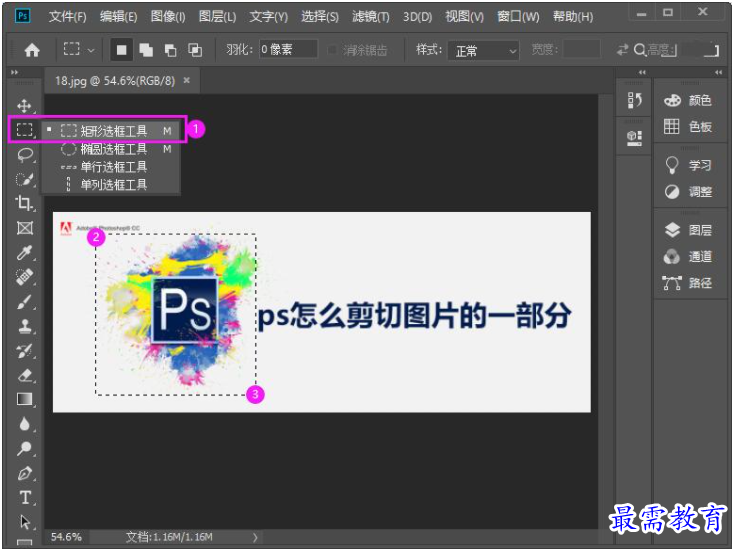Click the feather 羽化 input field
Image resolution: width=733 pixels, height=550 pixels.
point(288,49)
